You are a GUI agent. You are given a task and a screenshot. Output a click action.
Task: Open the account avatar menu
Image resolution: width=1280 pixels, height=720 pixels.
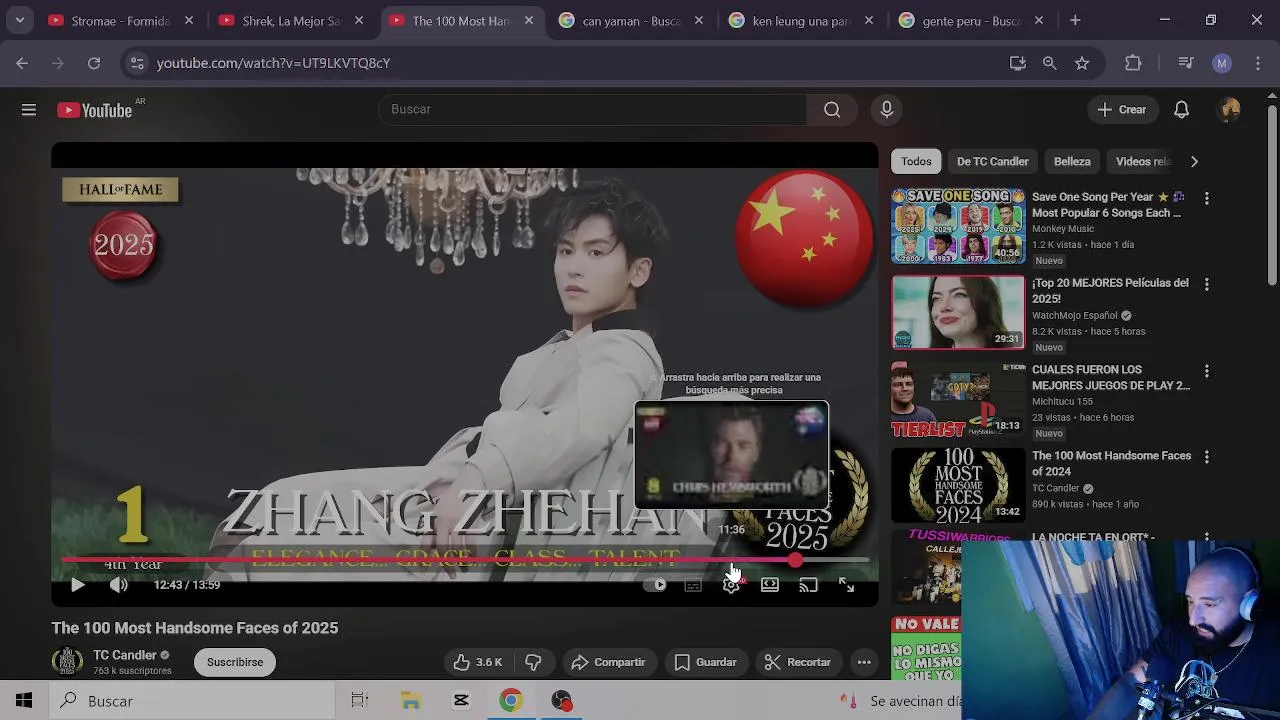pyautogui.click(x=1230, y=110)
